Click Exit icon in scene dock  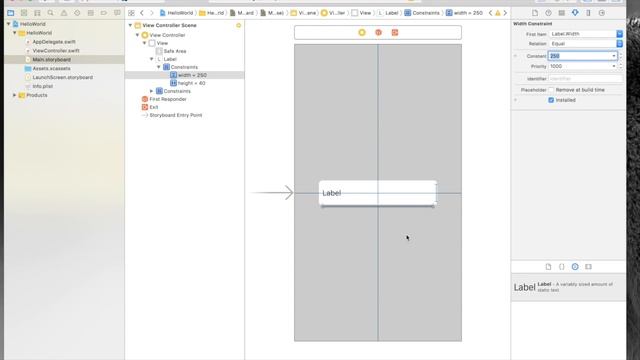(x=395, y=32)
